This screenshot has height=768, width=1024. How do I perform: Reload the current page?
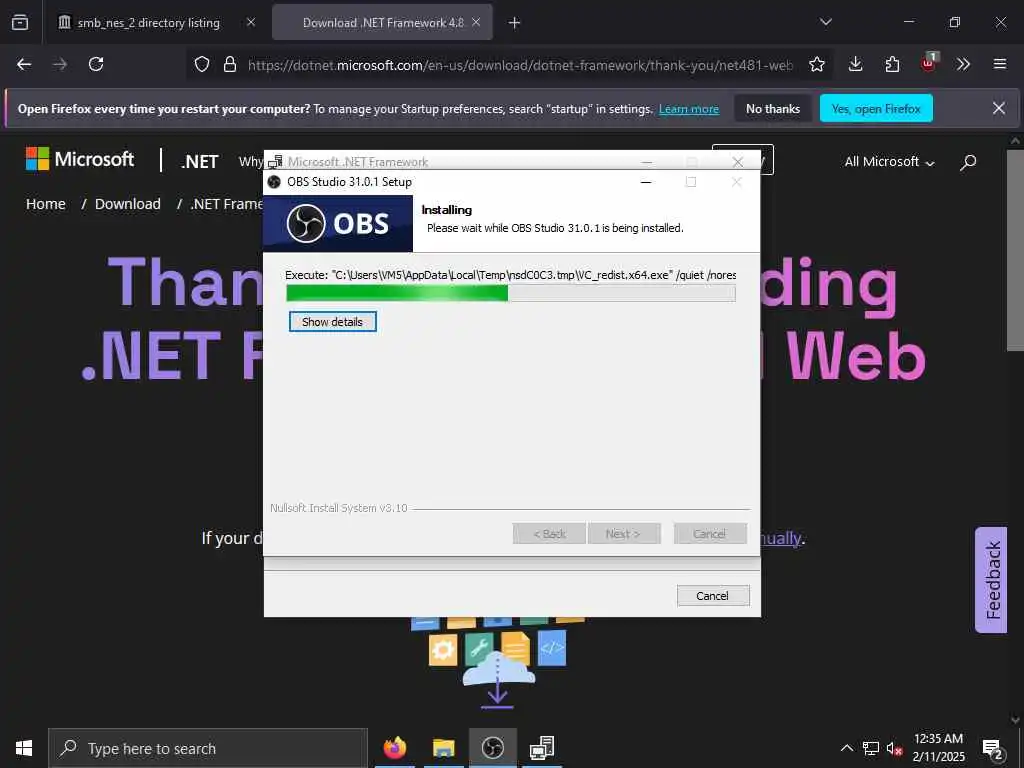(x=96, y=64)
